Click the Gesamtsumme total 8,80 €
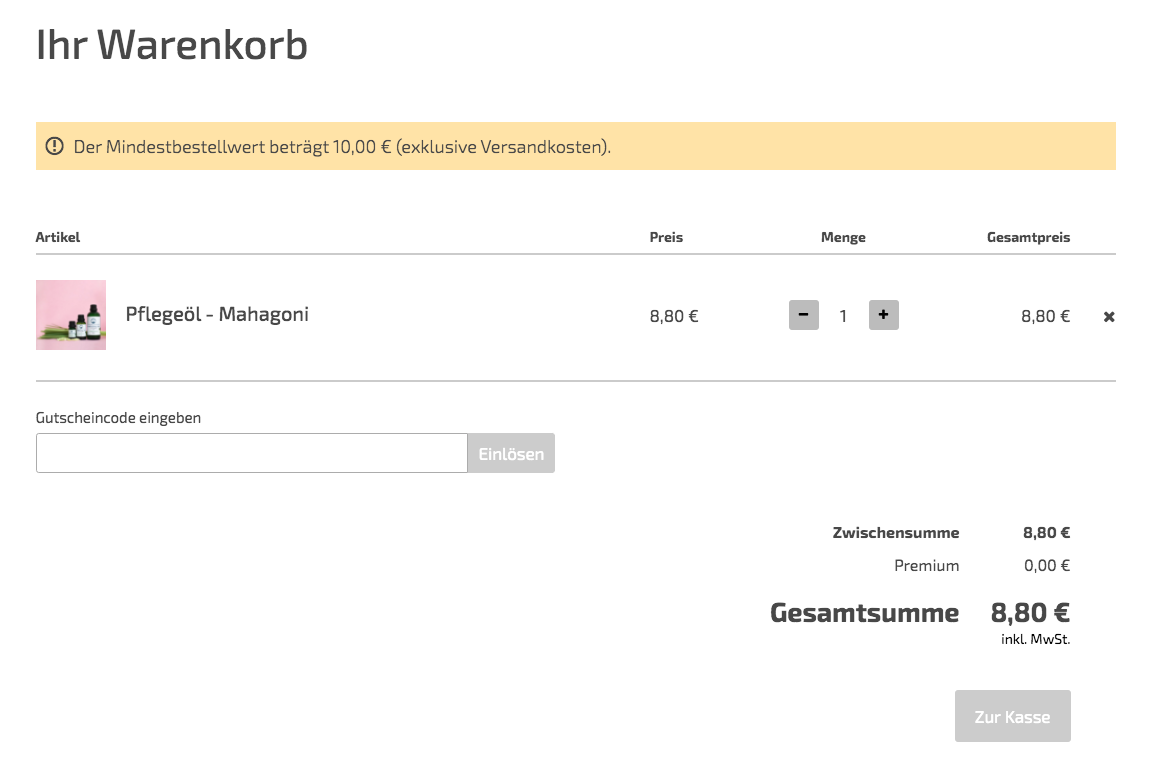The height and width of the screenshot is (763, 1171). pos(1031,613)
